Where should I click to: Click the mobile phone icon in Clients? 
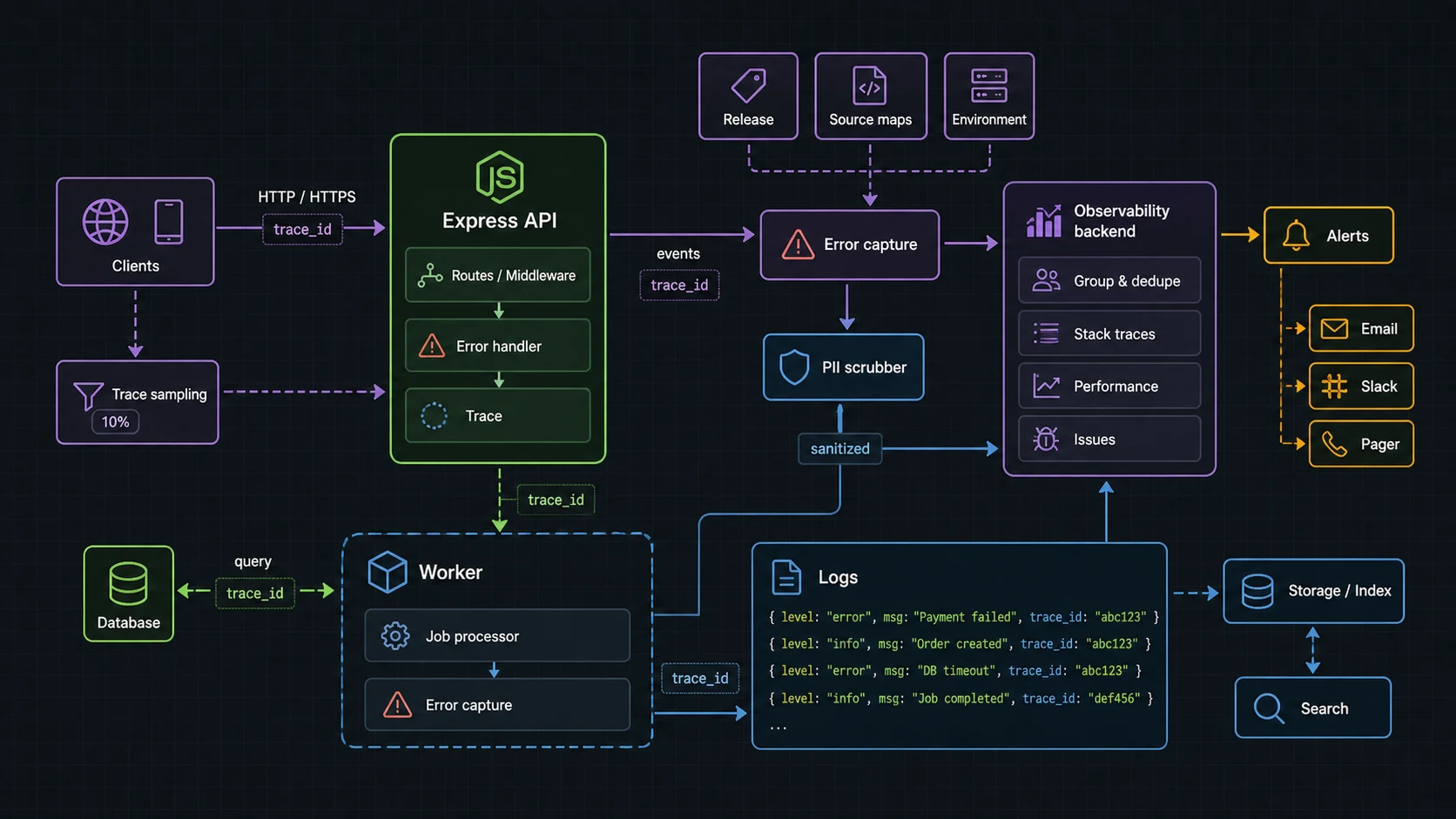[169, 221]
